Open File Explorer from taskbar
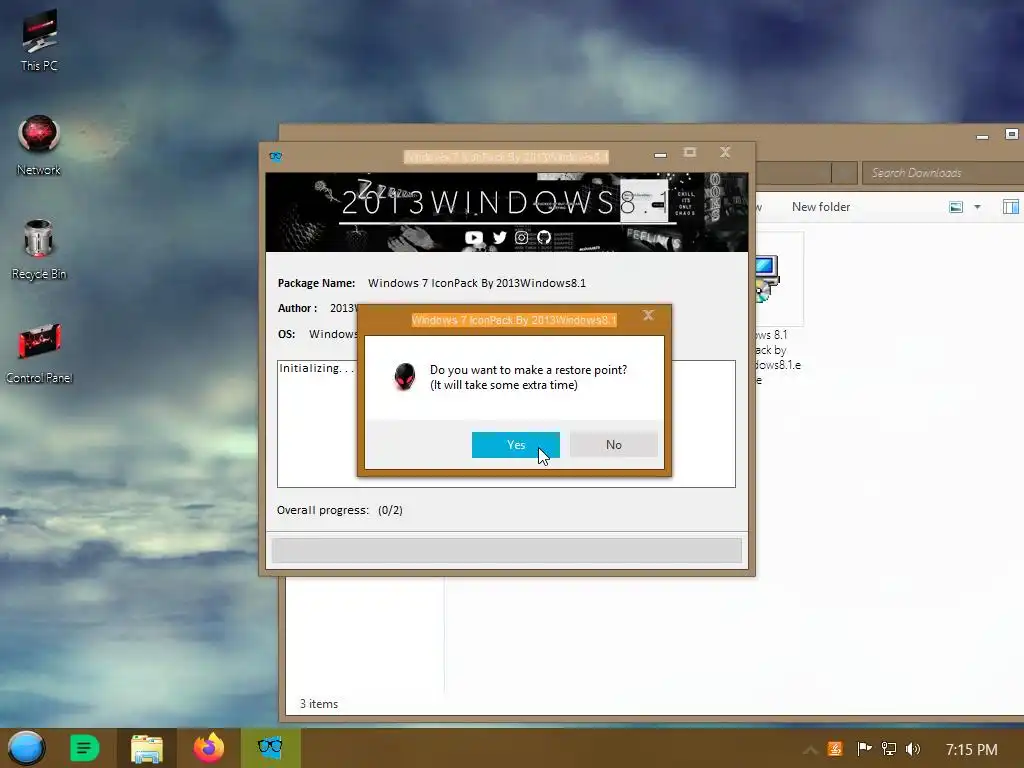This screenshot has width=1024, height=768. point(147,748)
